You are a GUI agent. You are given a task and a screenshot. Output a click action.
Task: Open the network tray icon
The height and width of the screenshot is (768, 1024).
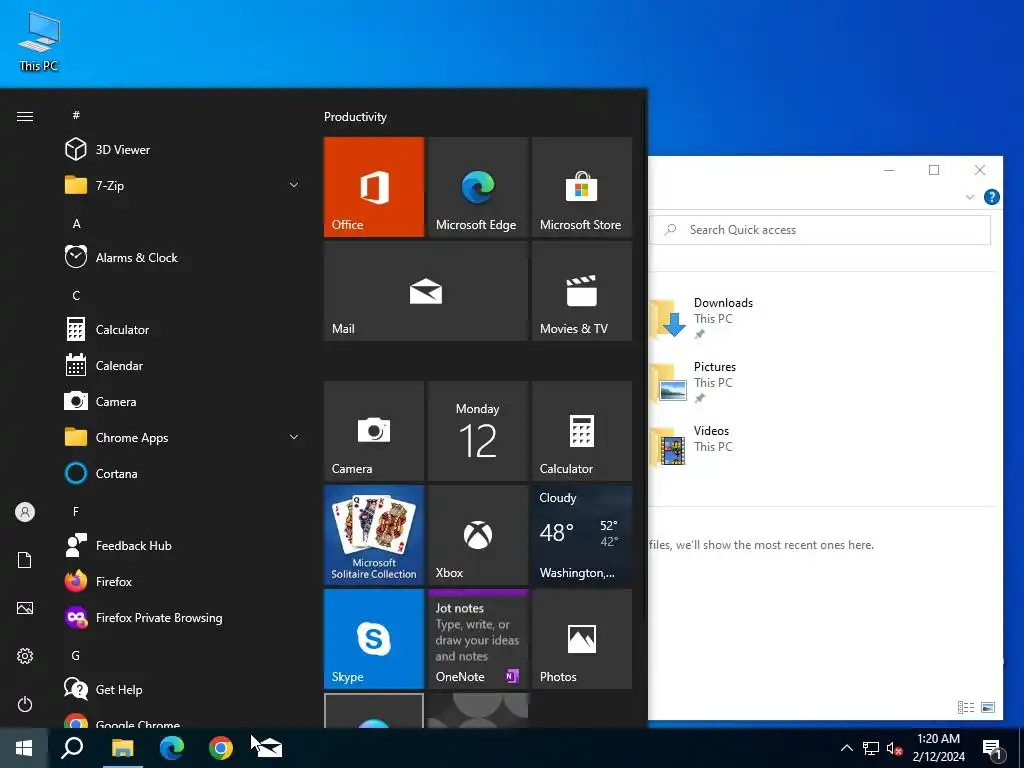tap(871, 748)
